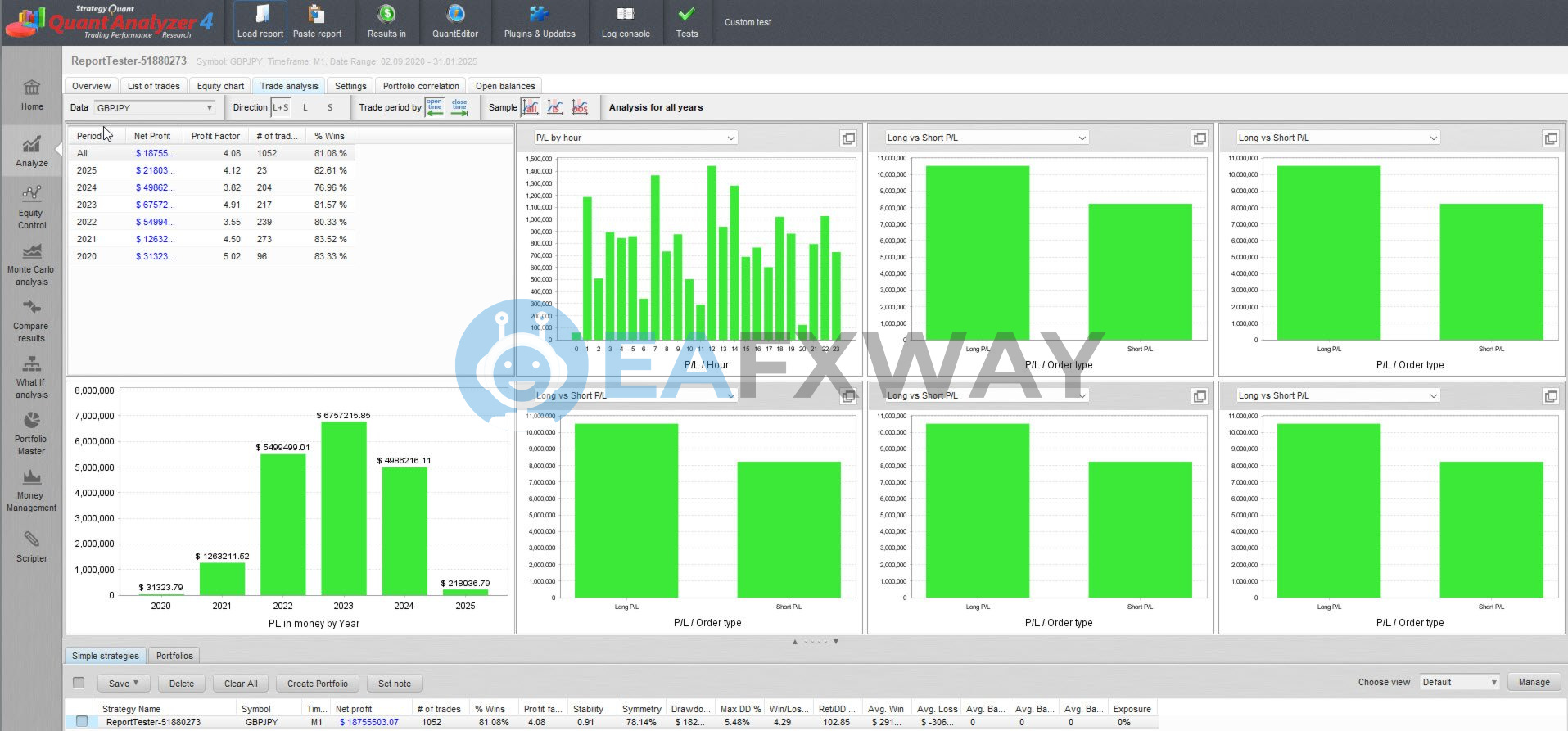The image size is (1568, 731).
Task: Open the Portfolio Master section
Action: [x=31, y=433]
